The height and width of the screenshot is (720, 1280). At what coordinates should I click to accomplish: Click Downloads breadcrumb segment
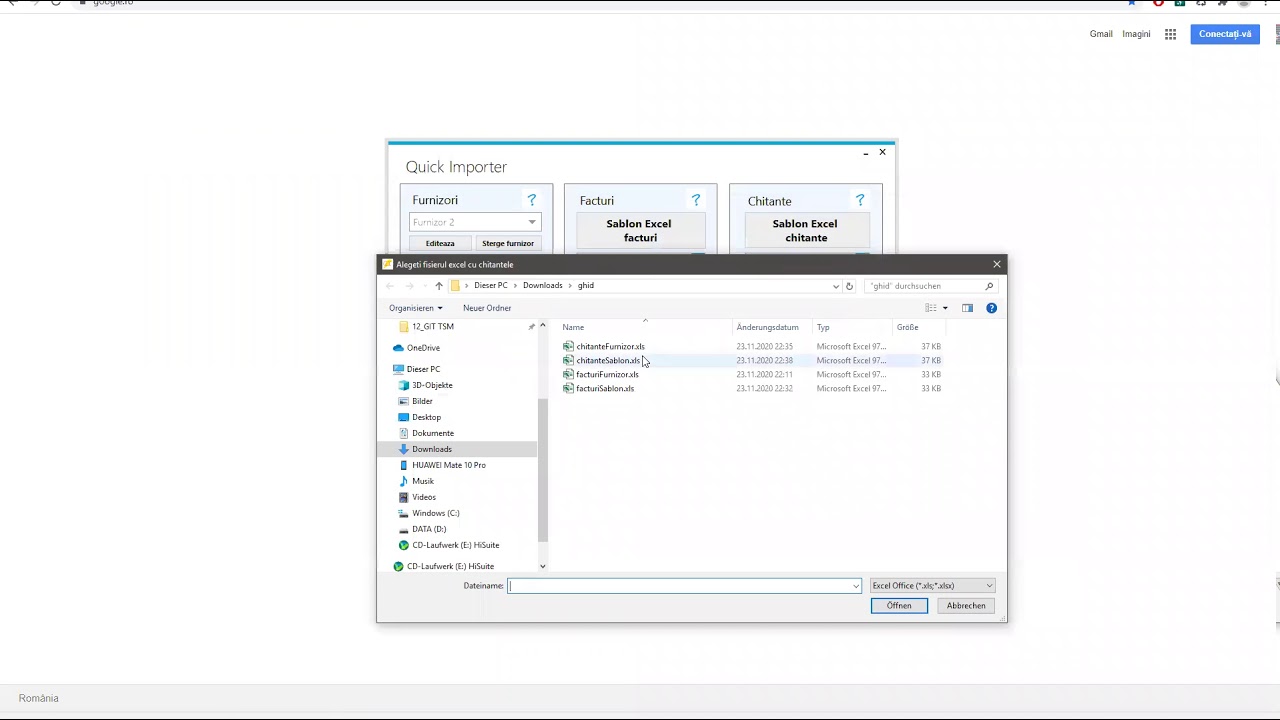tap(542, 286)
